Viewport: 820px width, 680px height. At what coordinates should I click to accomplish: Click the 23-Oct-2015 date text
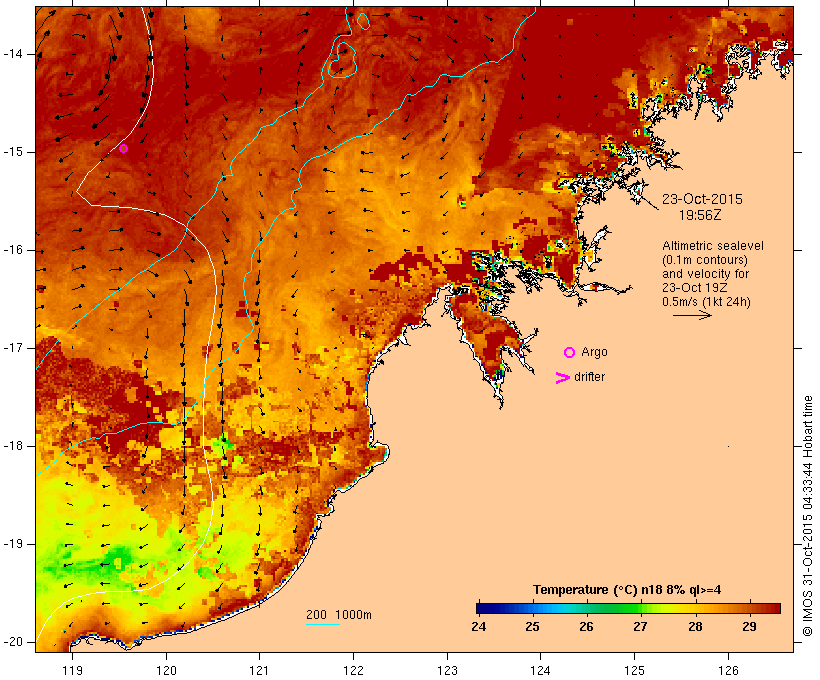click(702, 199)
